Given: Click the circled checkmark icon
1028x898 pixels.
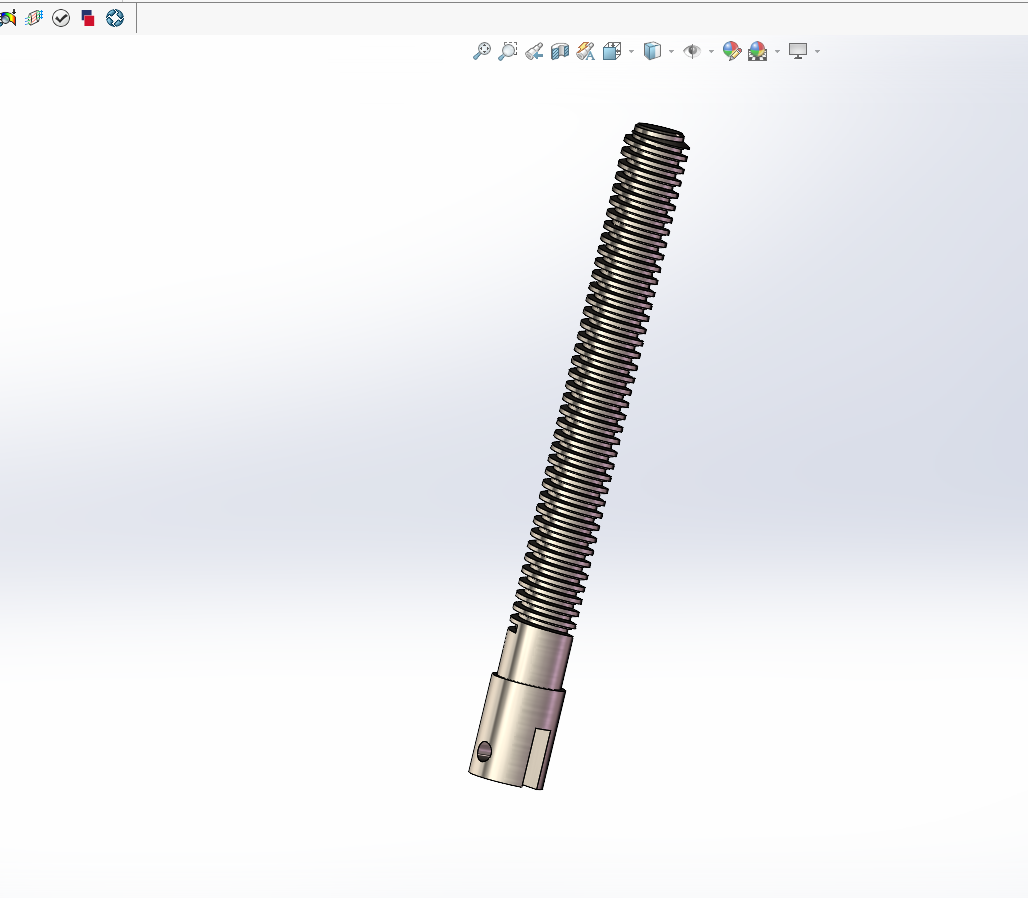Looking at the screenshot, I should [x=61, y=18].
